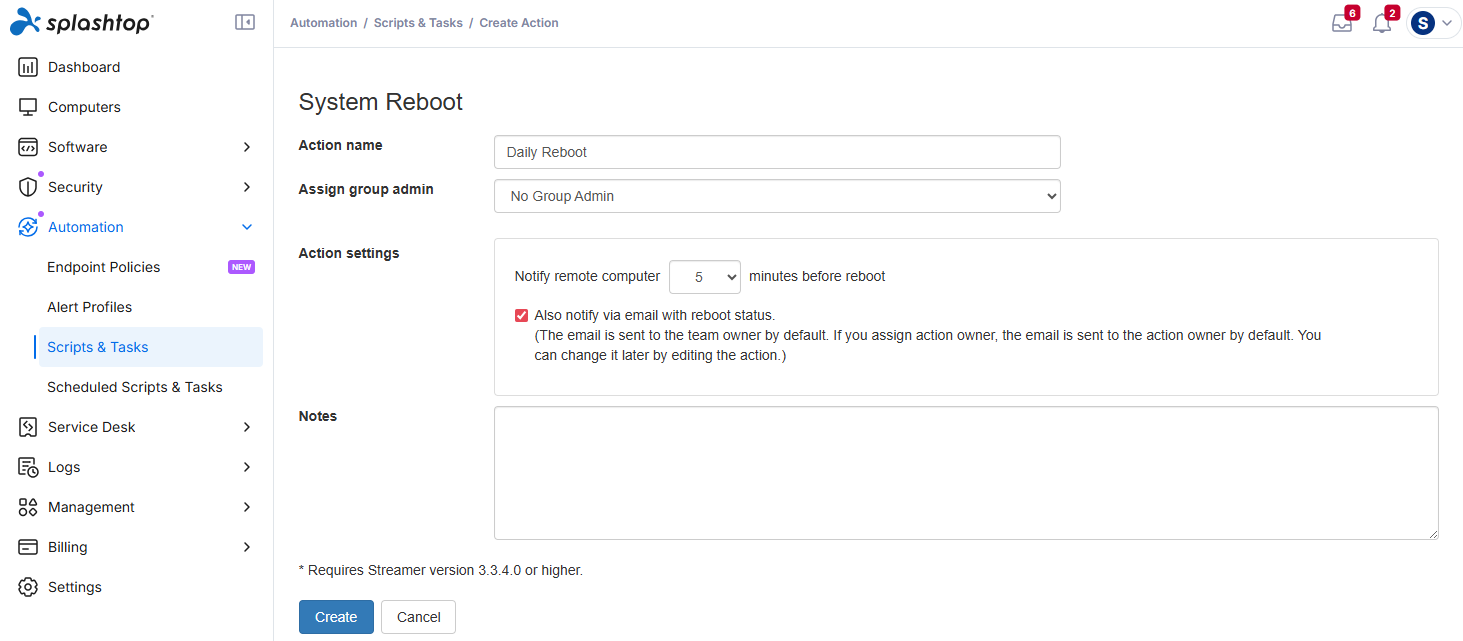
Task: Click the 'minutes before reboot' text
Action: click(817, 276)
